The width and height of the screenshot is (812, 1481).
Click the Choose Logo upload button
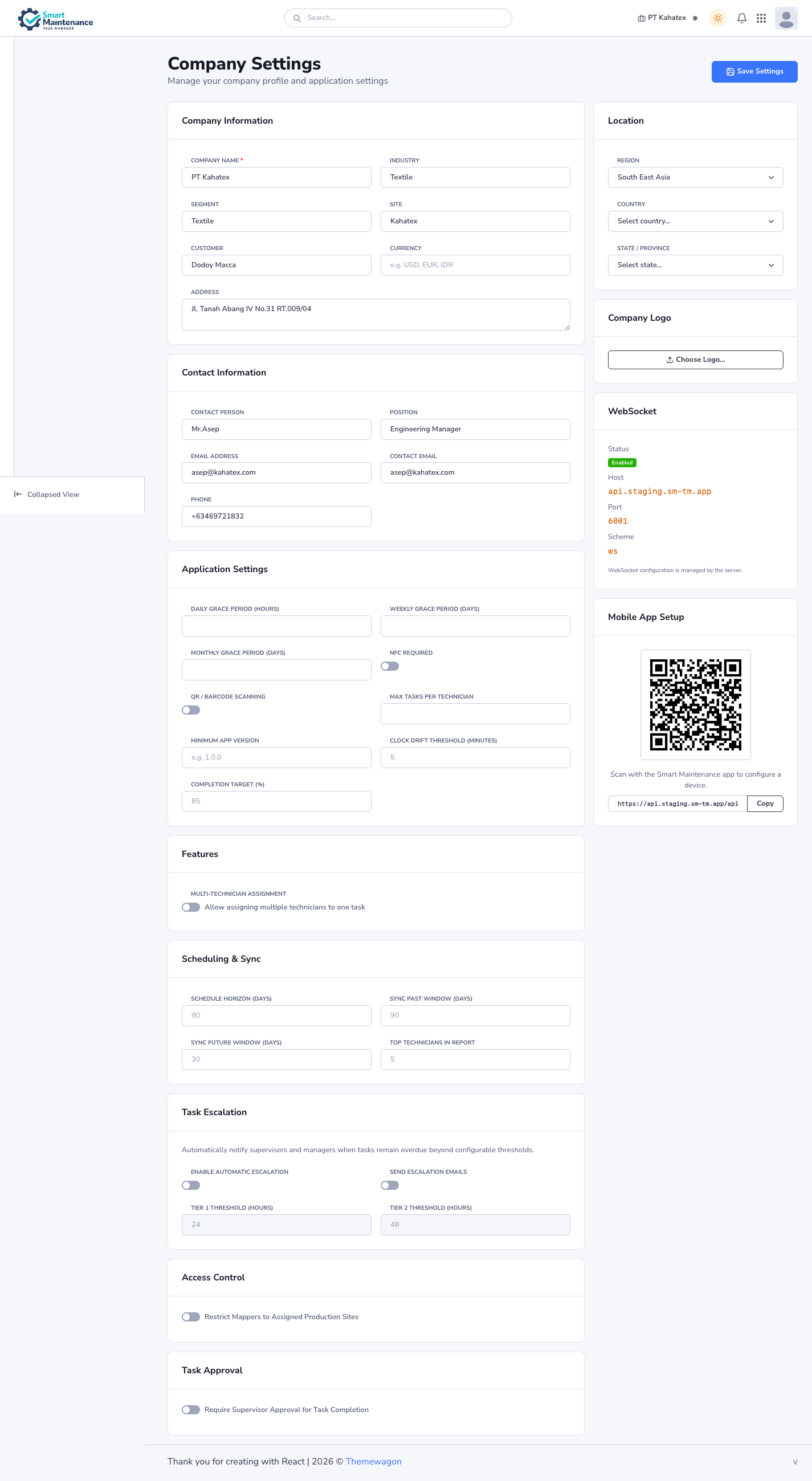(695, 360)
